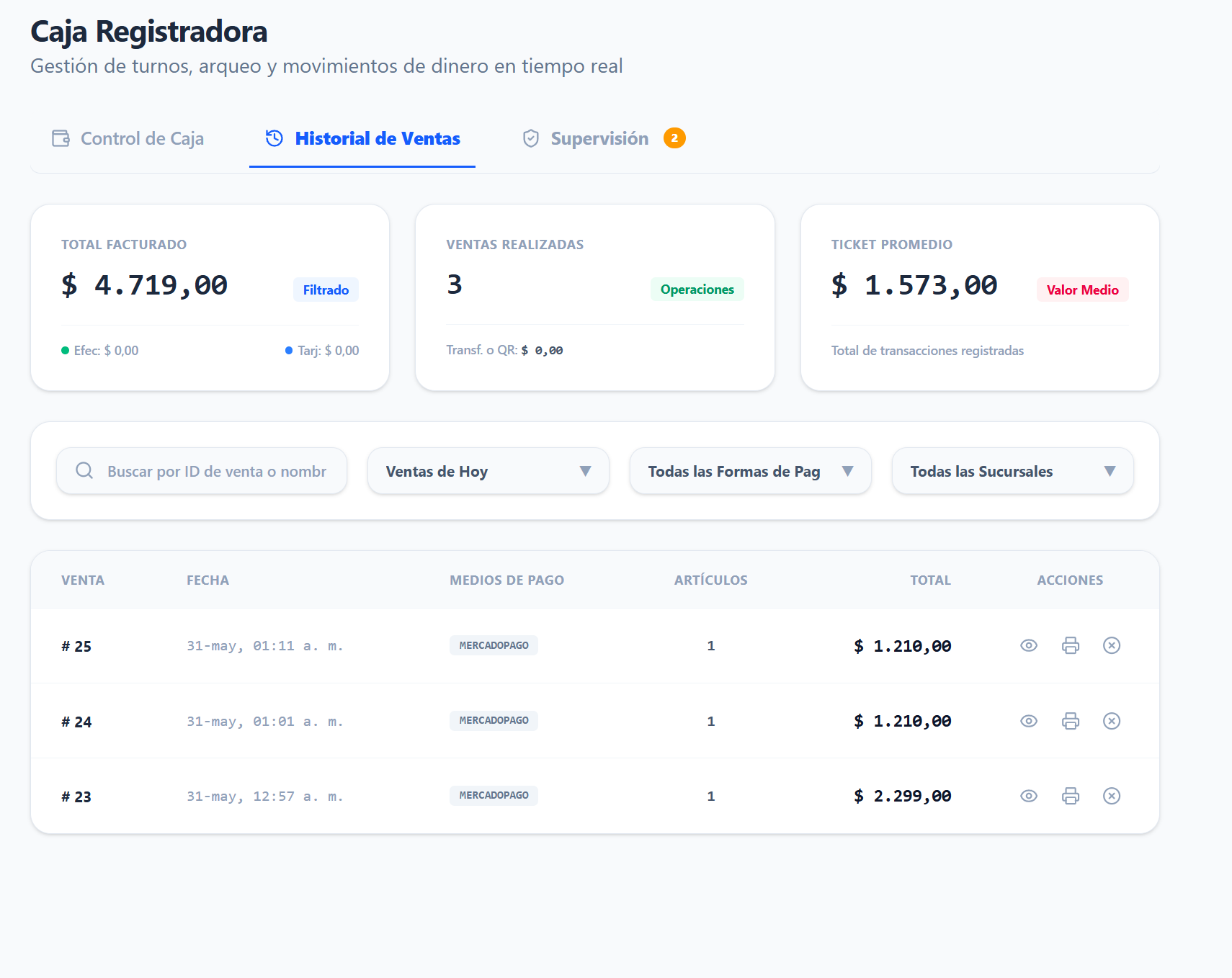The image size is (1232, 978).
Task: View details of sale #25
Action: 1029,645
